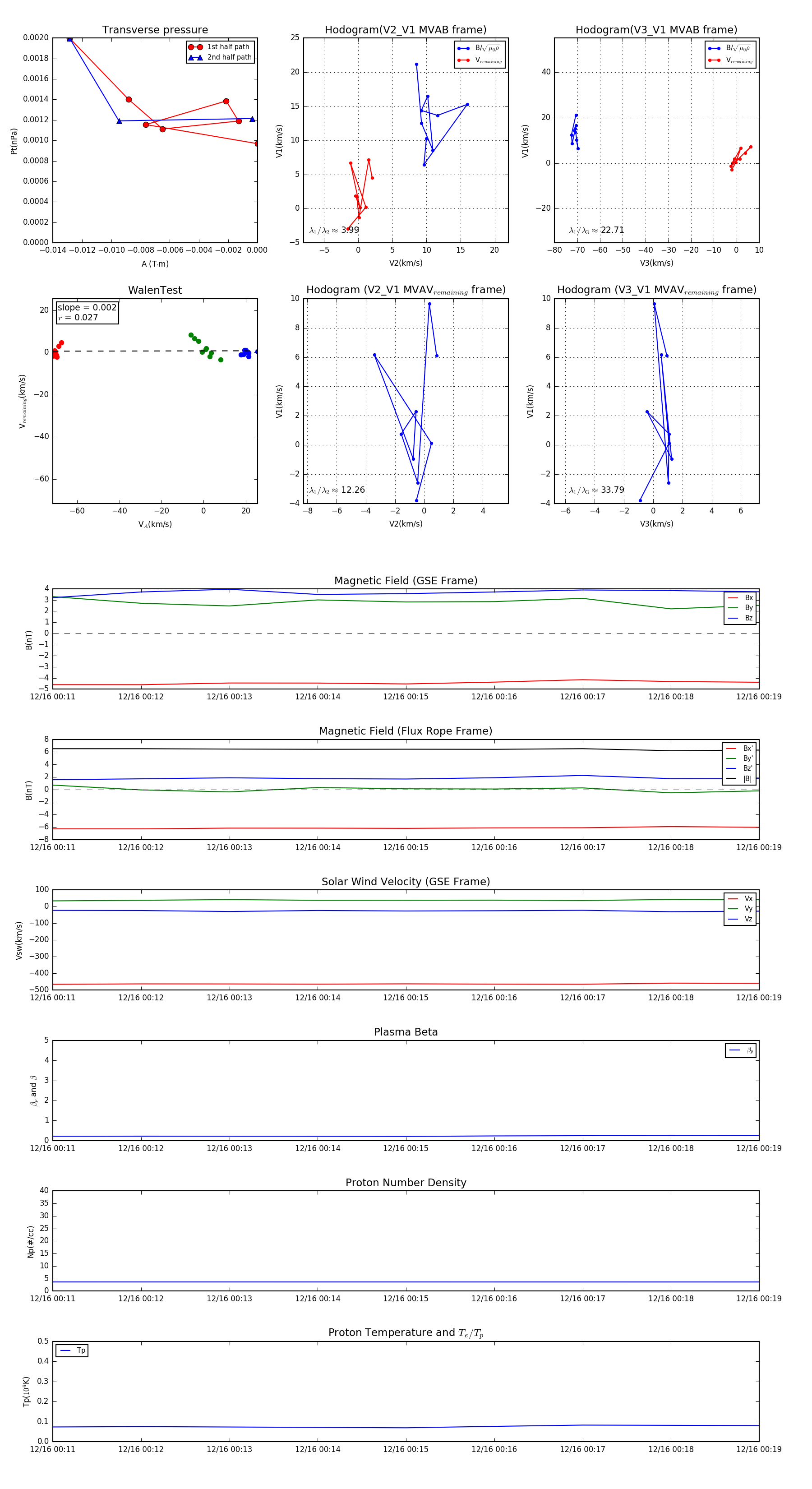Click the 'Np(#/cc)' y-axis label
The image size is (812, 1489).
point(31,1241)
